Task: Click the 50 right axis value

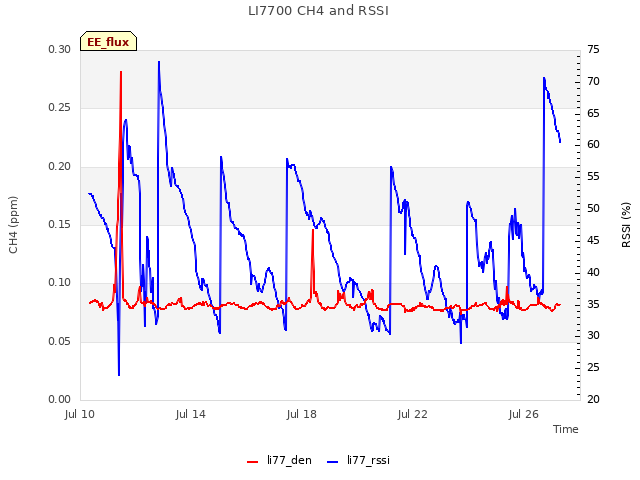Action: pyautogui.click(x=593, y=209)
